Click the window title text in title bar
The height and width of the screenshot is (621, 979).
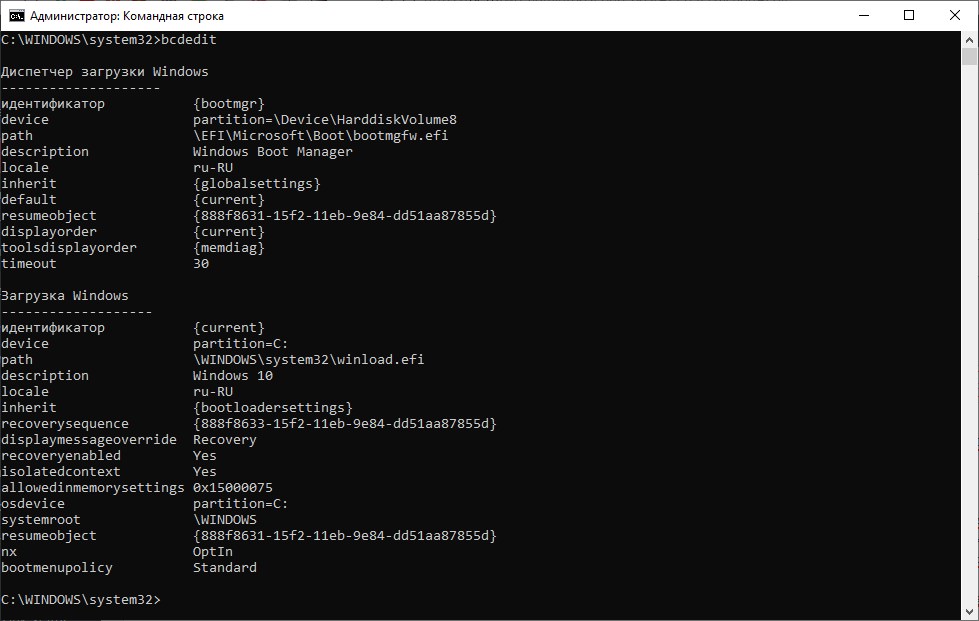pos(127,16)
